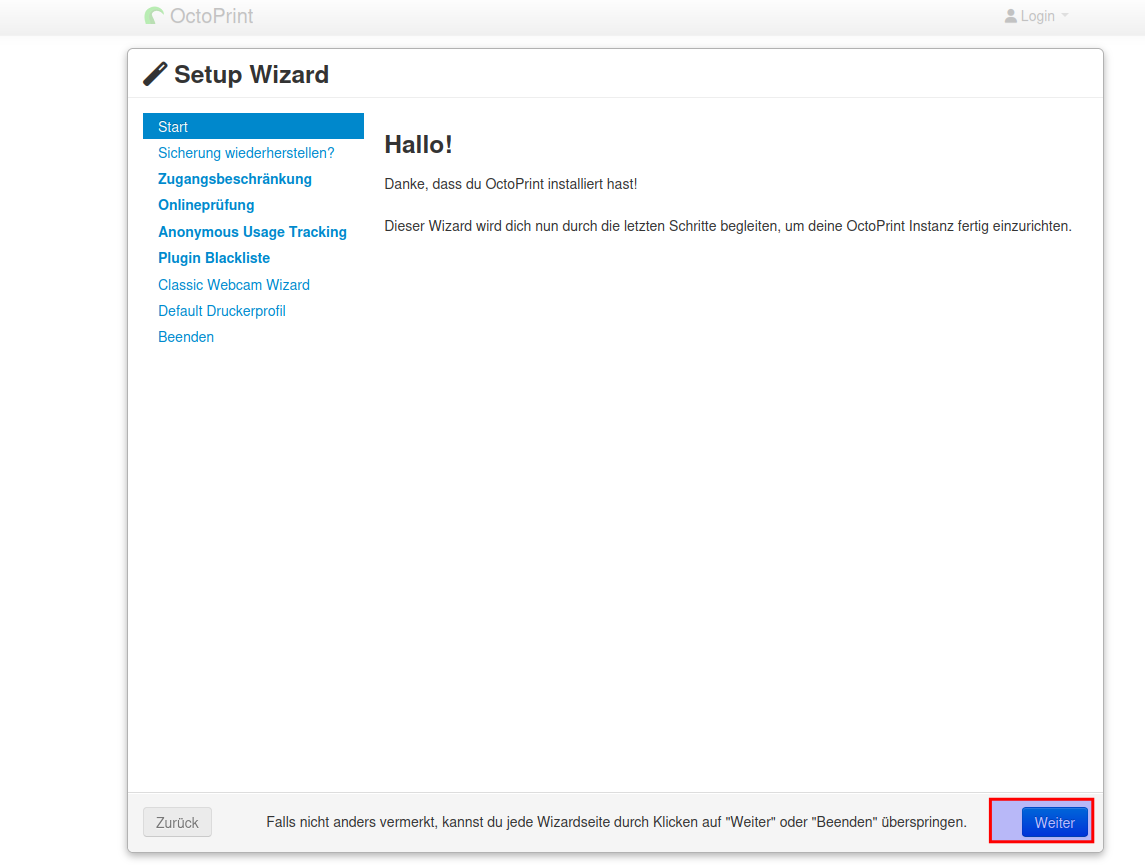Select the Plugin Blackliste step

pyautogui.click(x=214, y=258)
